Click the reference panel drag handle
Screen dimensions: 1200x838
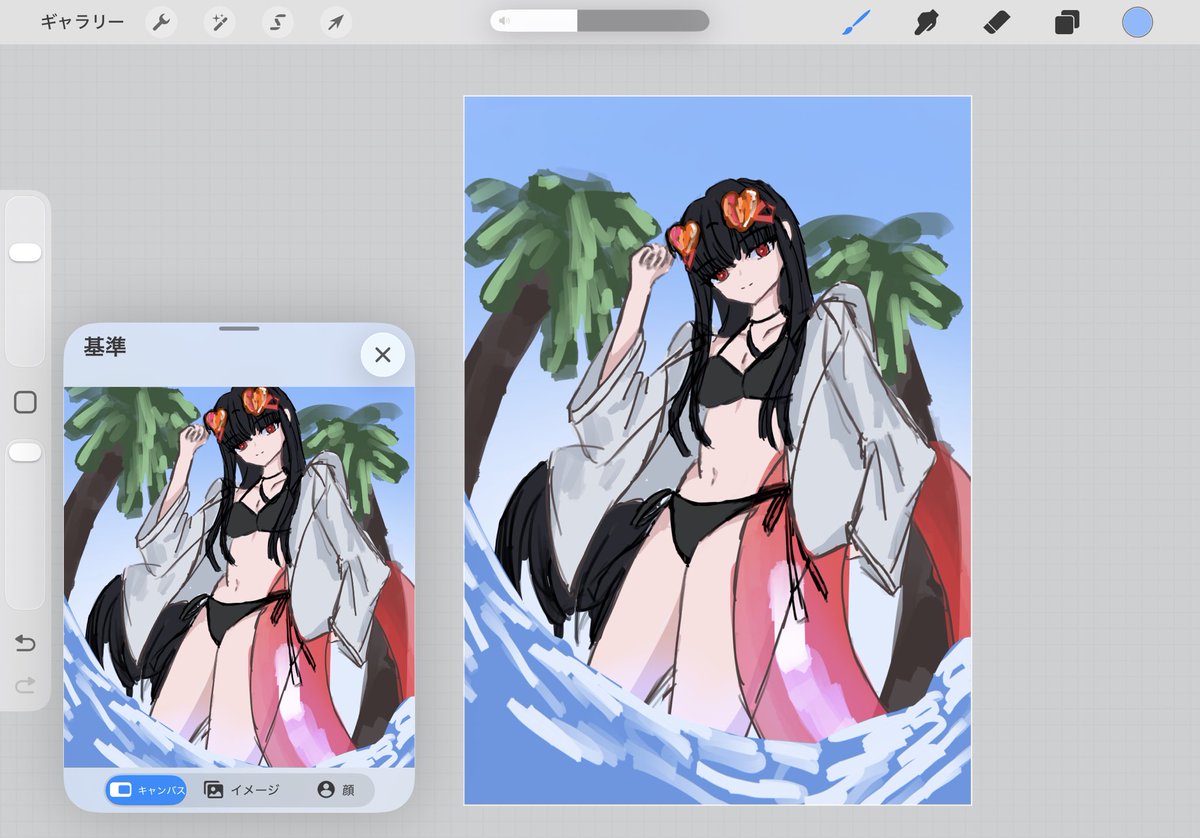pos(239,327)
